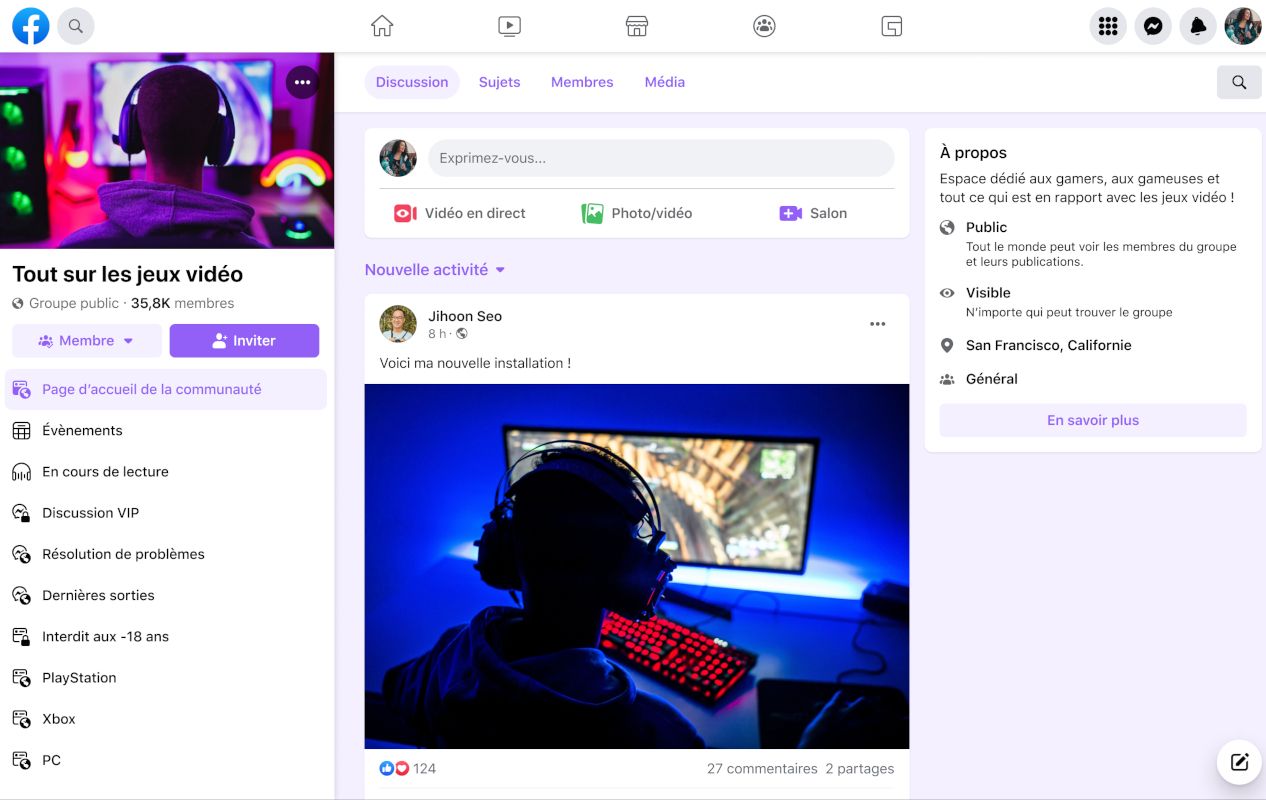Expand the Membre dropdown button
1266x800 pixels.
coord(87,340)
